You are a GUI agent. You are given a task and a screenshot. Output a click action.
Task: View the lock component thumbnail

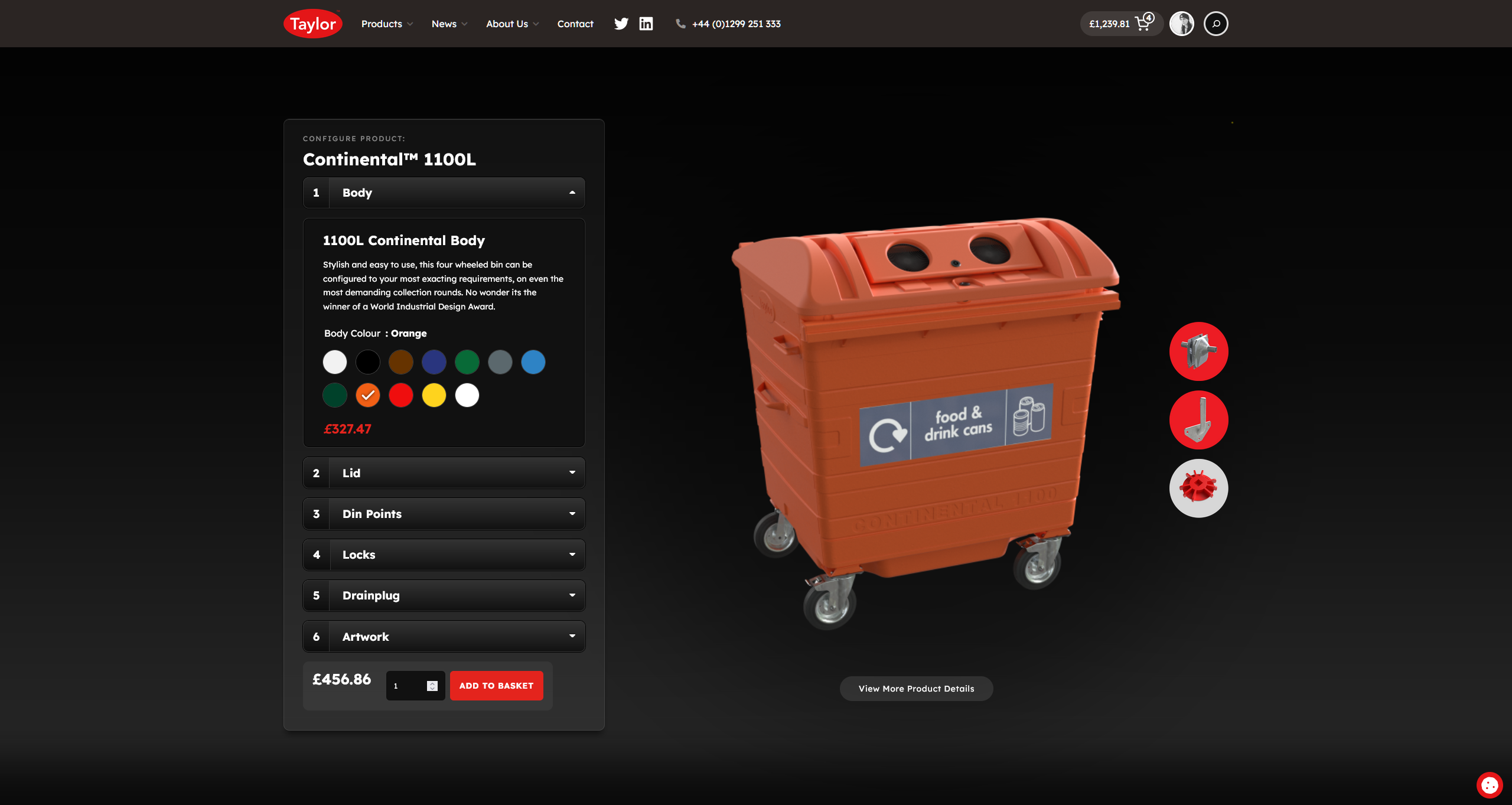(x=1198, y=351)
